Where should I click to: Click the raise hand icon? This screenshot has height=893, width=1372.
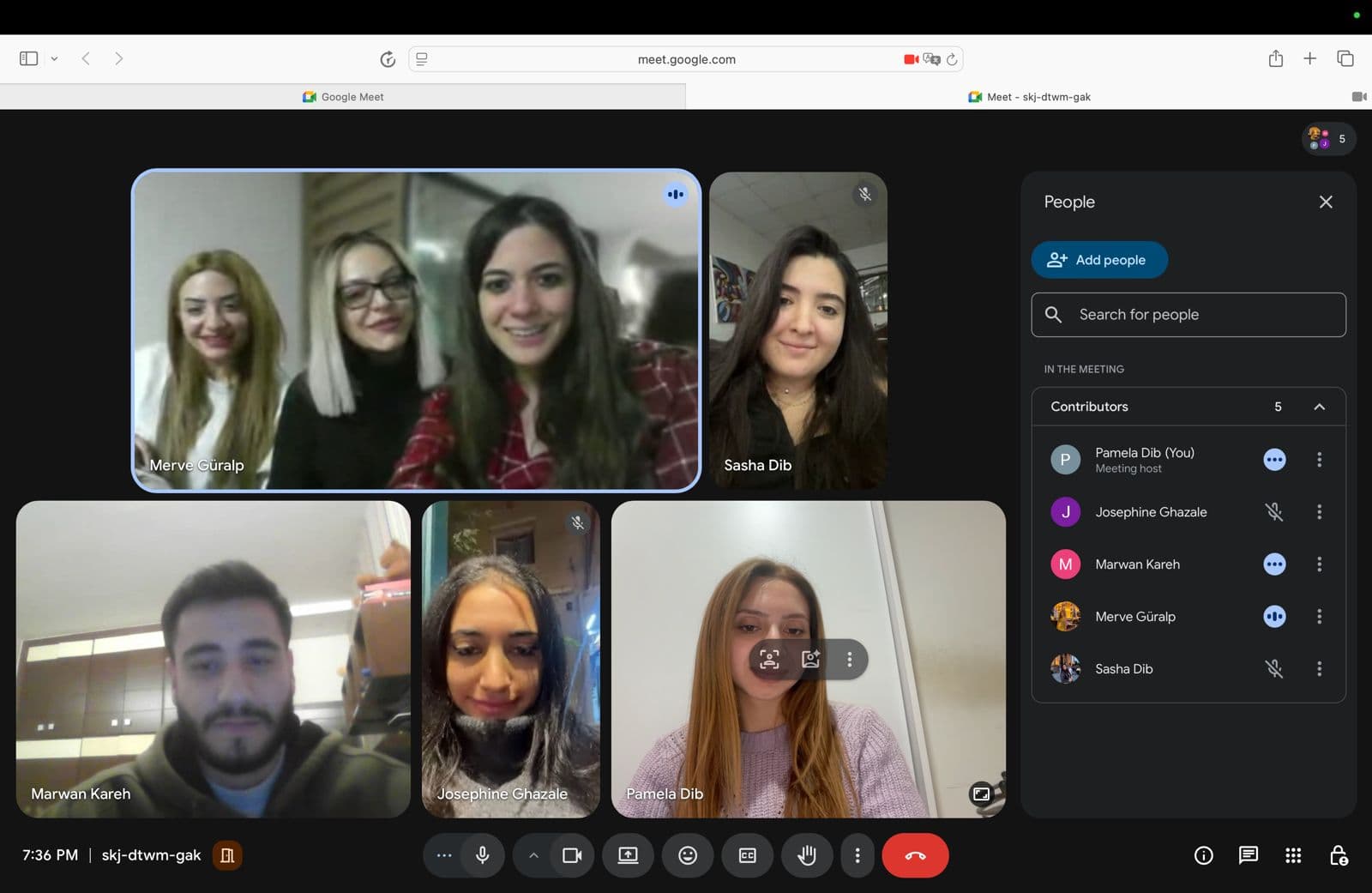coord(806,855)
